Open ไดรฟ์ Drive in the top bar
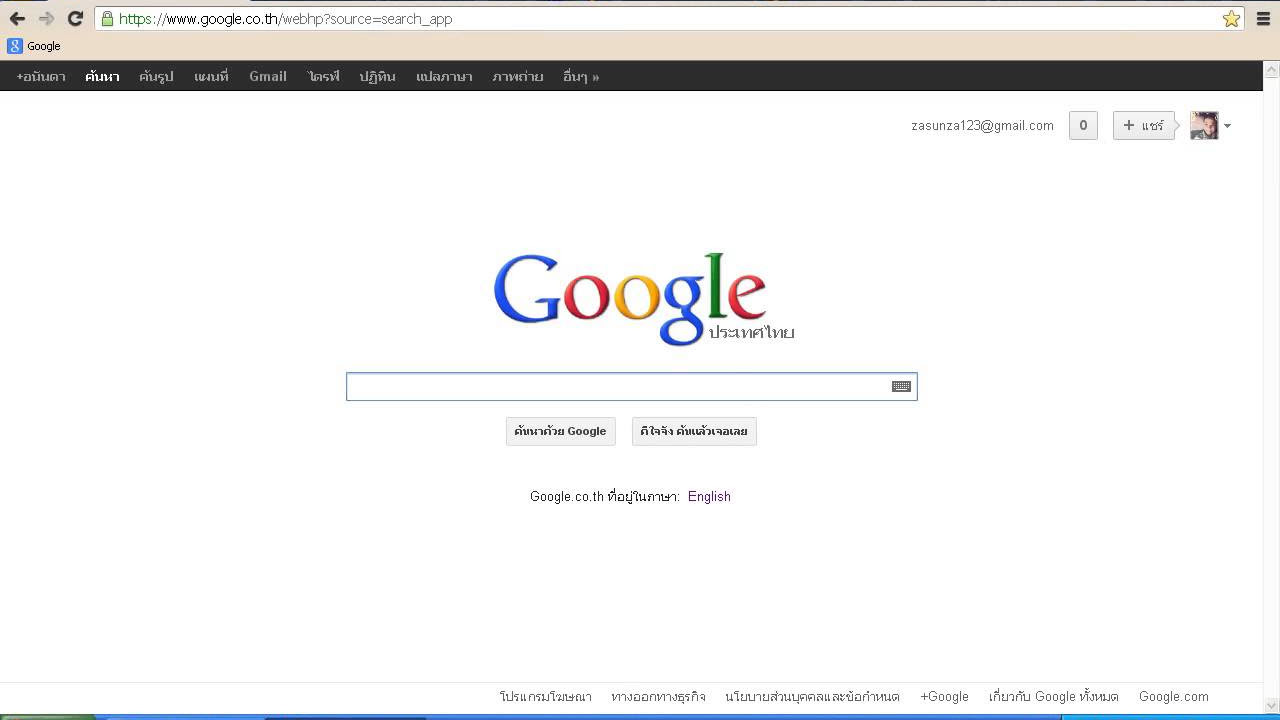1280x720 pixels. 324,76
